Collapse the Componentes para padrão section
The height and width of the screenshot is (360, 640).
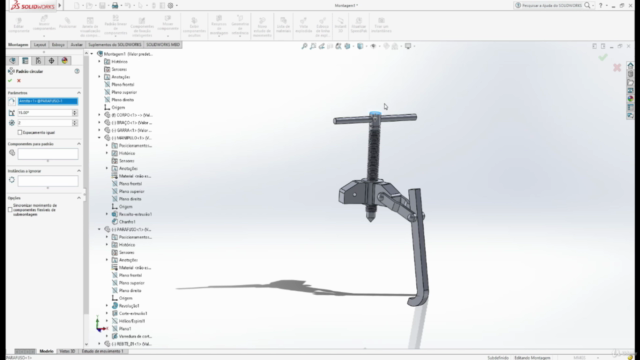pos(79,144)
